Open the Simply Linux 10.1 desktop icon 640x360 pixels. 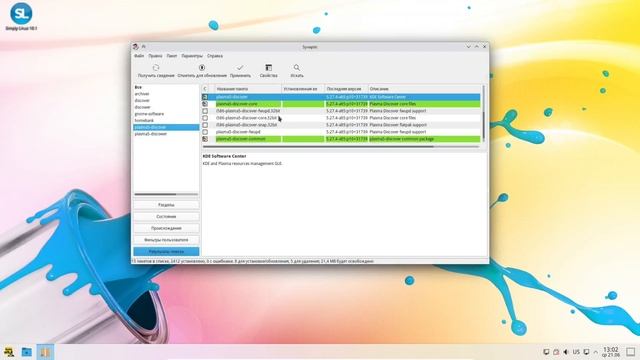[x=21, y=16]
